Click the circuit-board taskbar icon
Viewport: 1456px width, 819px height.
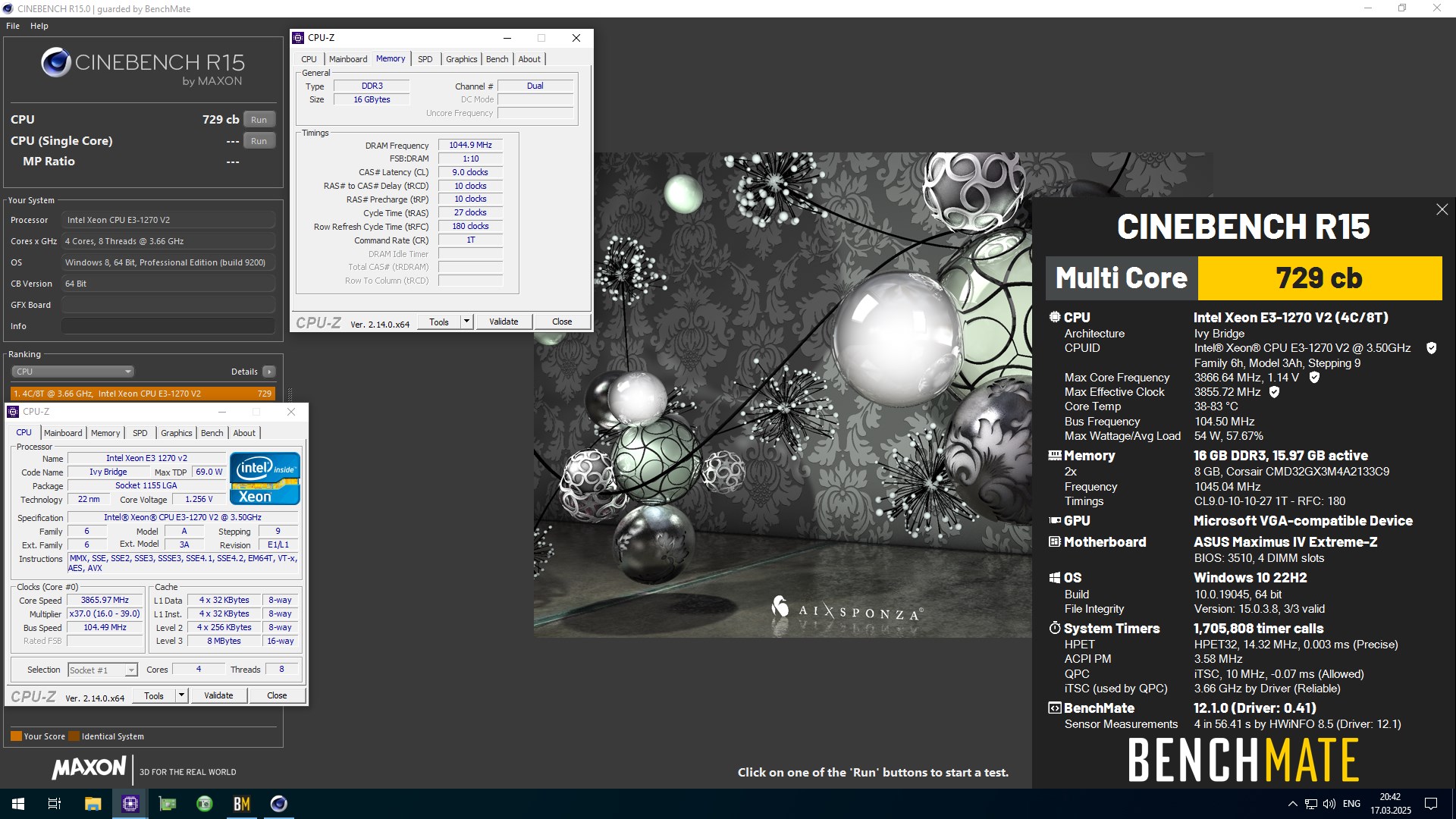(168, 804)
